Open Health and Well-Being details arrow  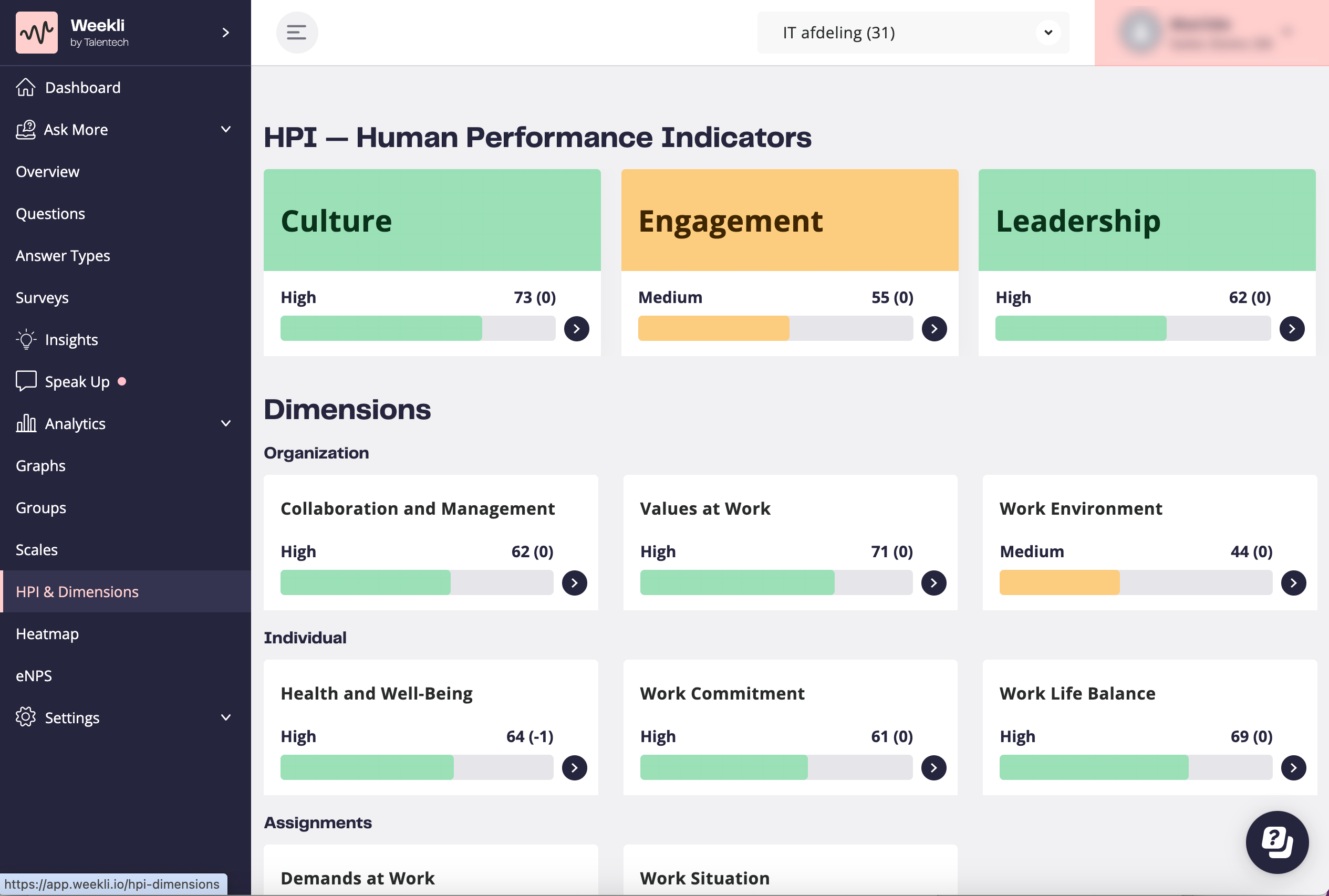coord(574,768)
